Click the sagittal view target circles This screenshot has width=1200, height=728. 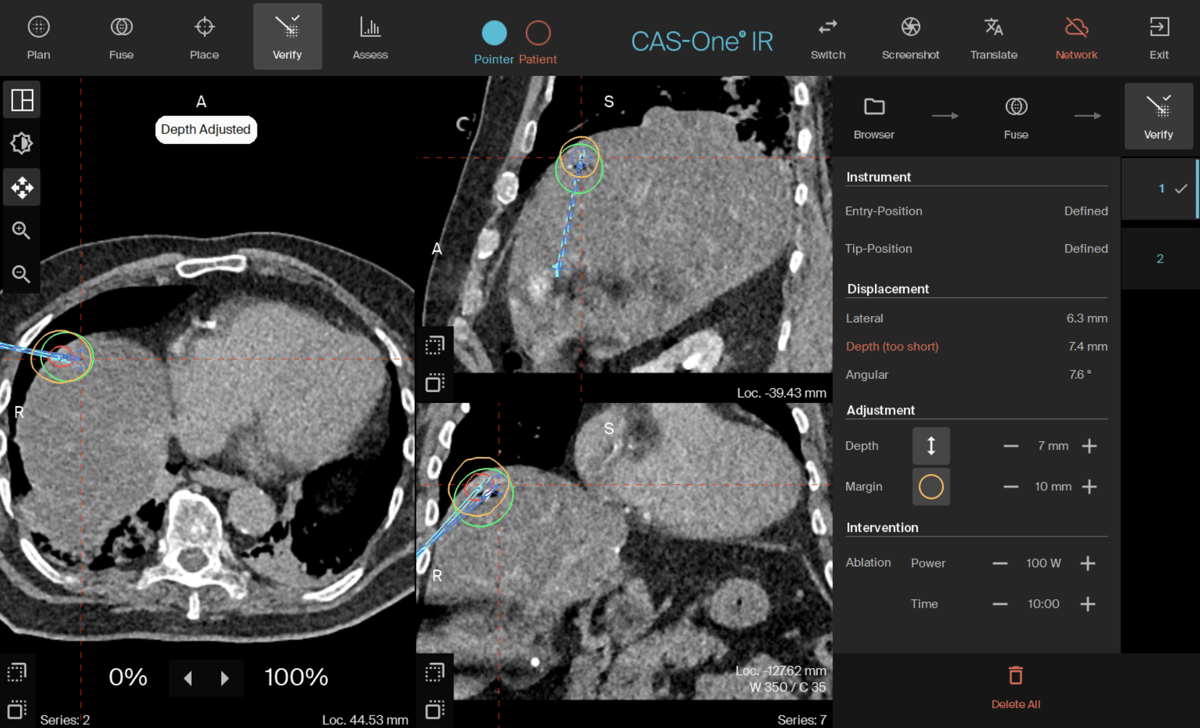[579, 164]
